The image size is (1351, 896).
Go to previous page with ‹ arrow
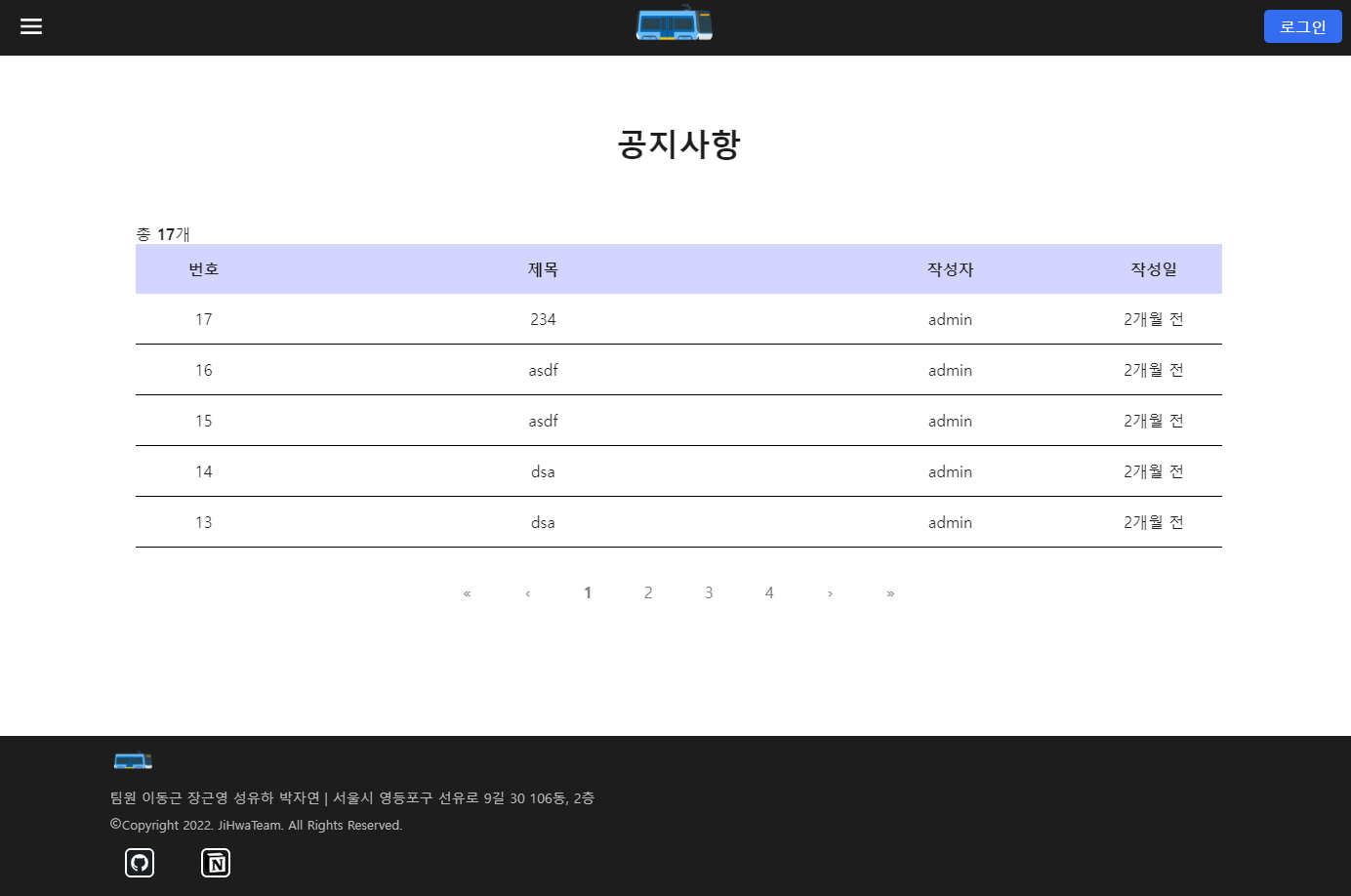click(x=527, y=592)
